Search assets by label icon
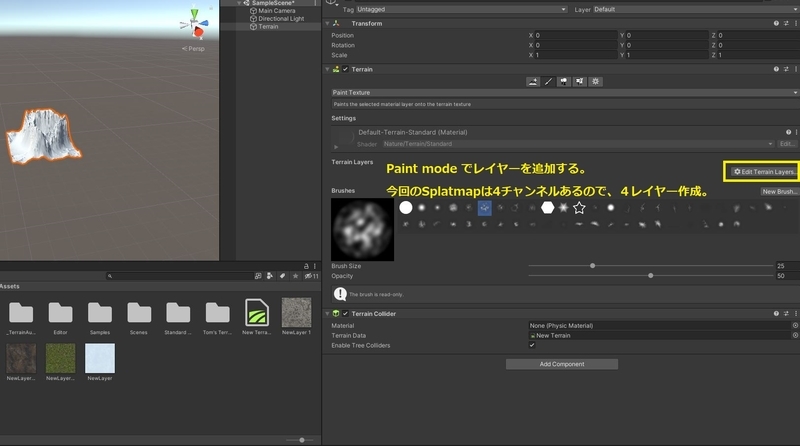The image size is (800, 446). 283,276
